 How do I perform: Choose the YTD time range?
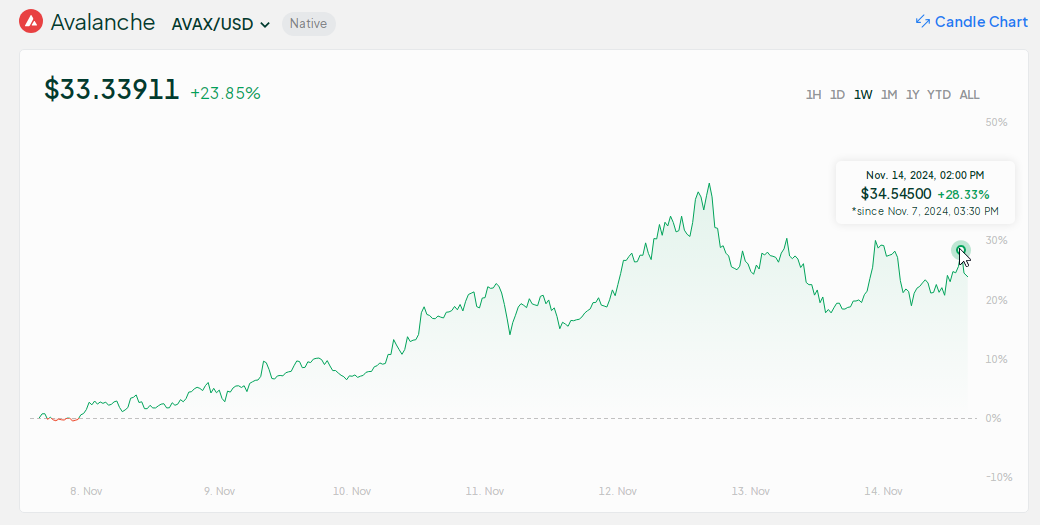click(x=939, y=95)
